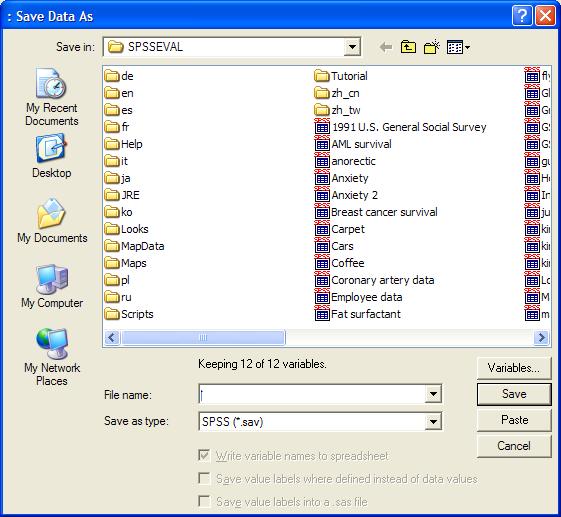This screenshot has width=561, height=517.
Task: Select the ja folder
Action: 118,178
